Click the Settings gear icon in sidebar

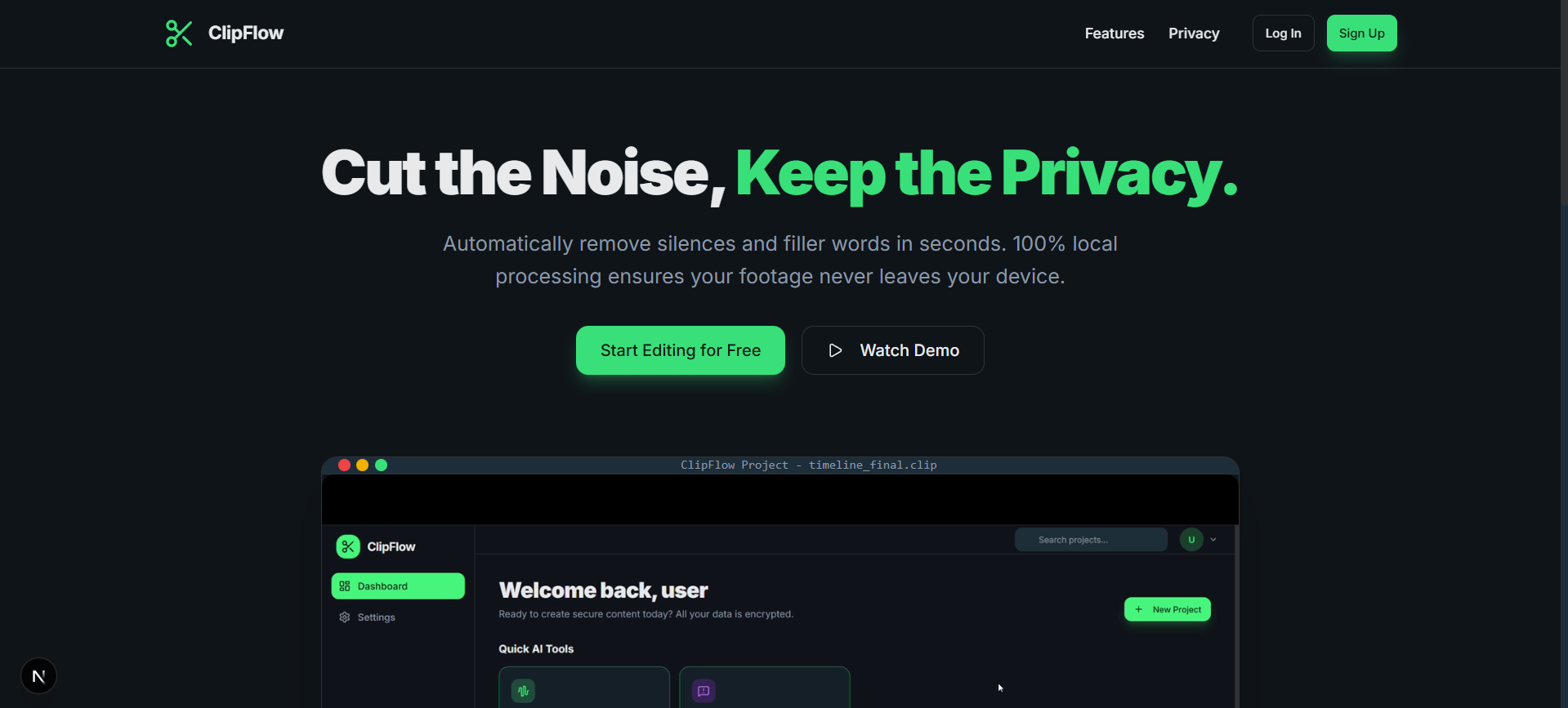point(345,617)
